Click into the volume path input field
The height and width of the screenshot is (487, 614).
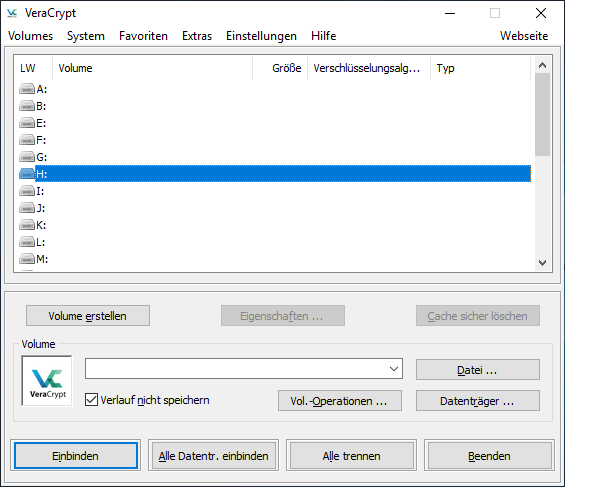click(235, 369)
